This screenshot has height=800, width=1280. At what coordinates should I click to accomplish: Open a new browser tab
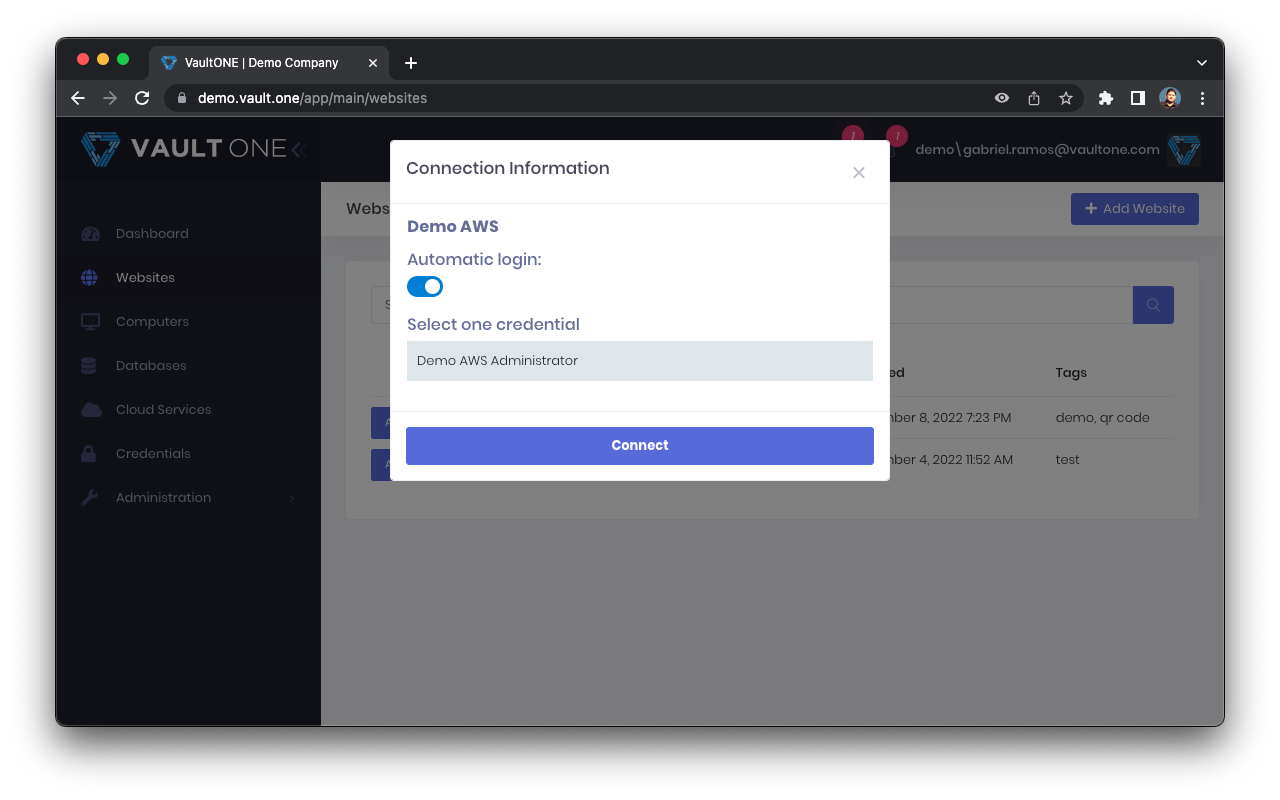[x=411, y=63]
